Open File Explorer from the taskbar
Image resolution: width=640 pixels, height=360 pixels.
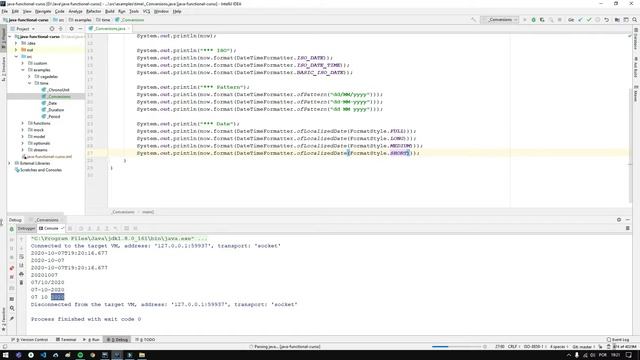[142, 355]
